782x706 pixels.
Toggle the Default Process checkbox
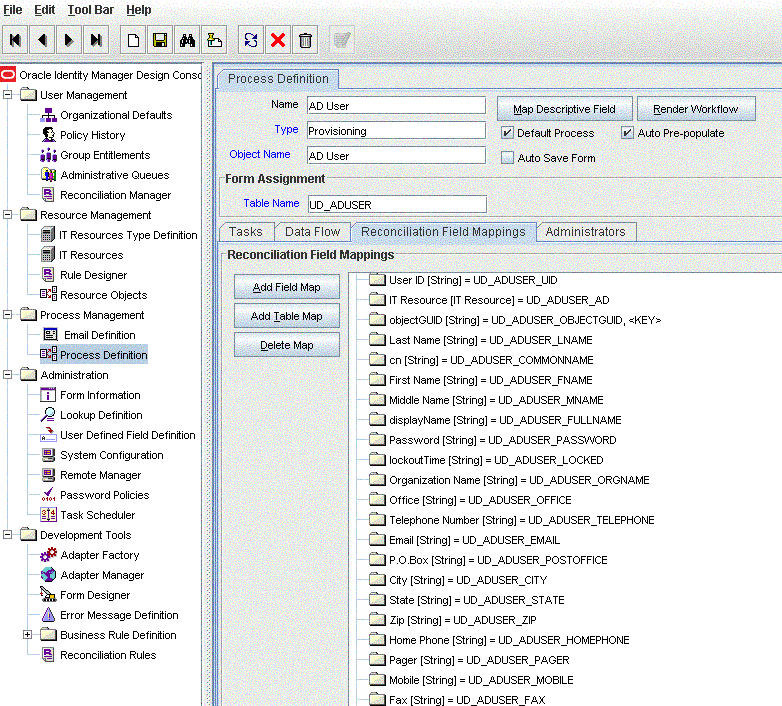[507, 133]
